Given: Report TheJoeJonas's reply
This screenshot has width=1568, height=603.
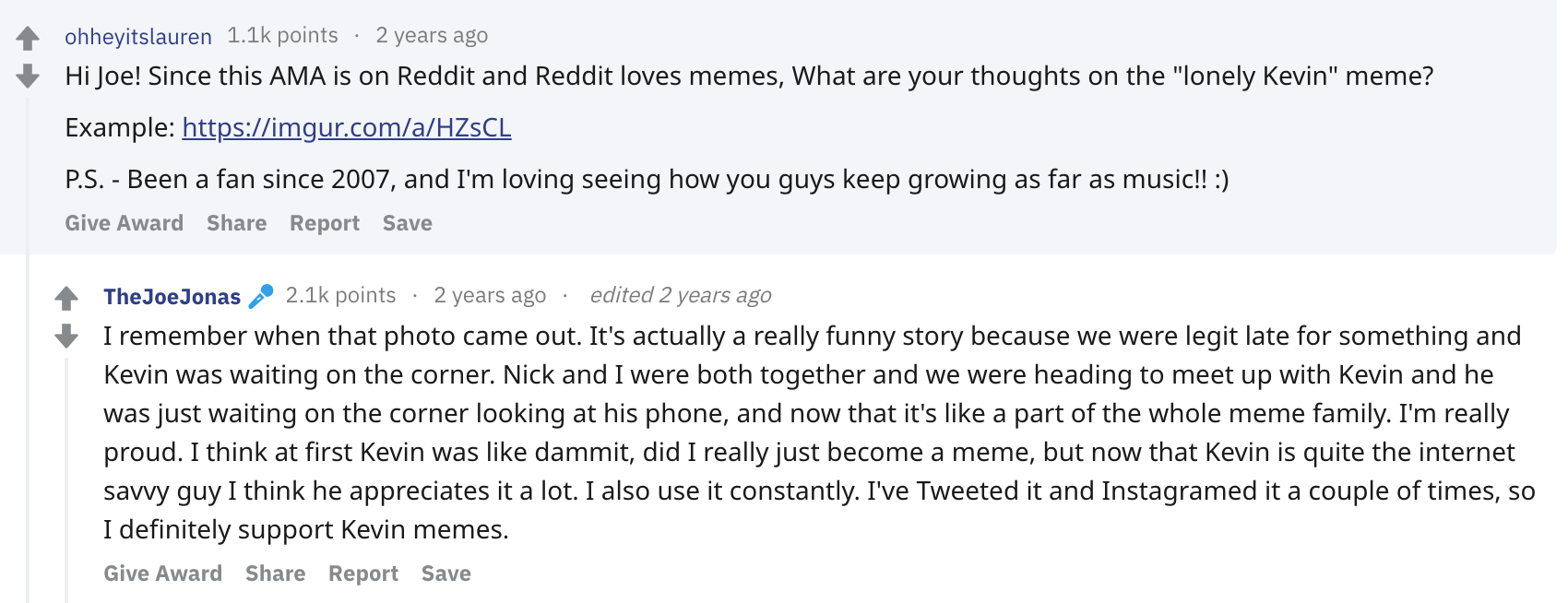Looking at the screenshot, I should 362,573.
